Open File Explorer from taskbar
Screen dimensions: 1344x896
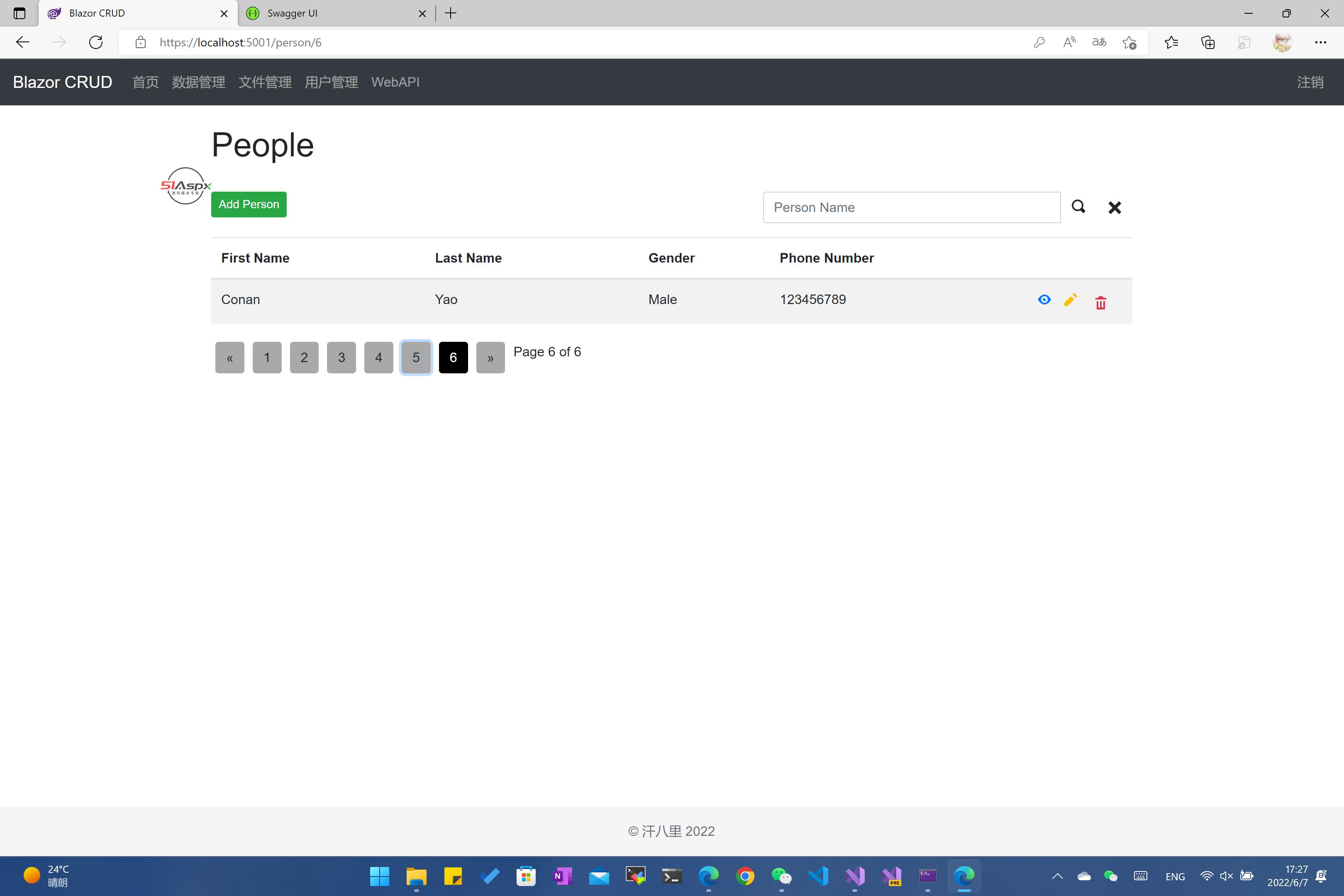(416, 876)
